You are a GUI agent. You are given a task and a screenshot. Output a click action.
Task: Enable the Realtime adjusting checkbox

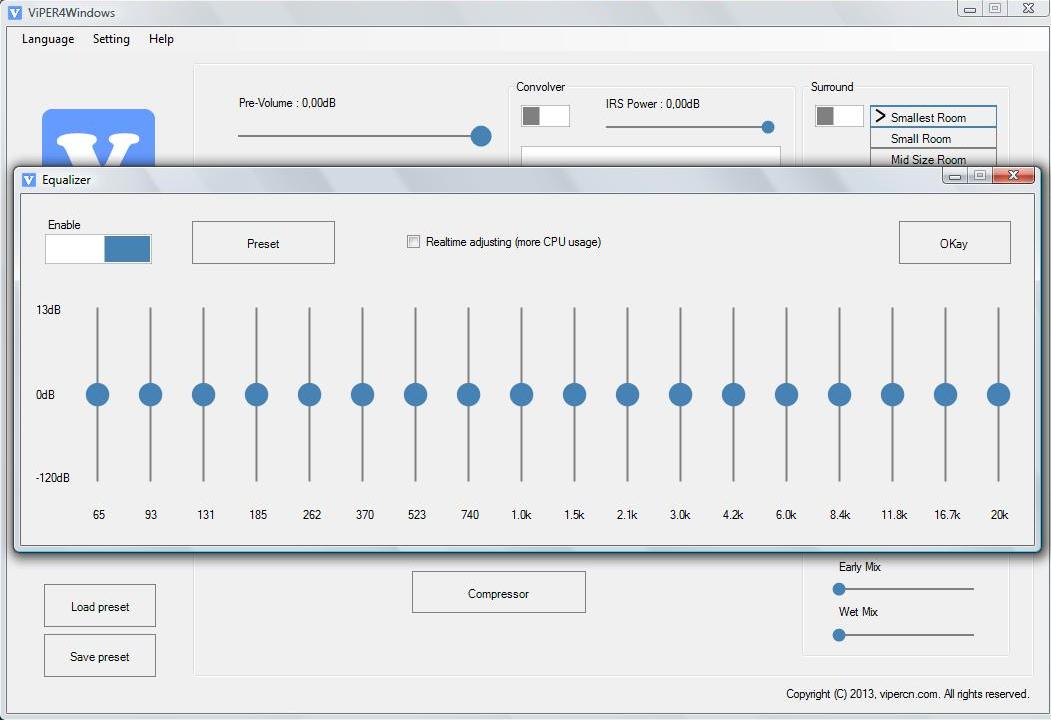(x=413, y=242)
